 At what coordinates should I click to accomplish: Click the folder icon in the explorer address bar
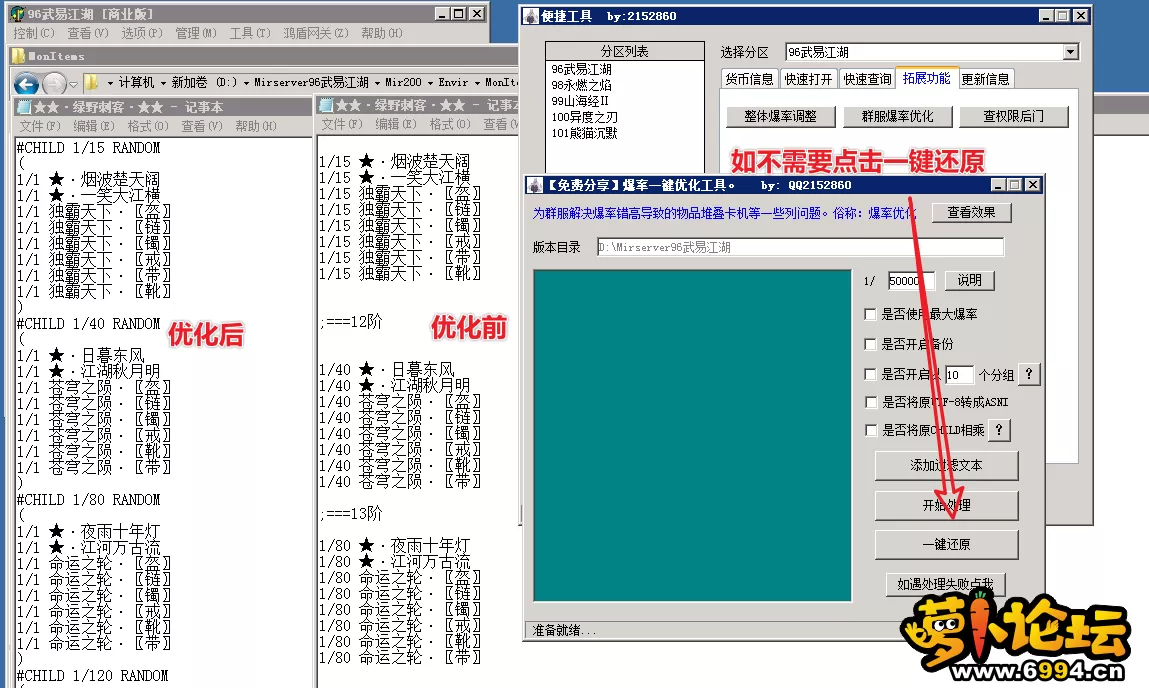[92, 81]
